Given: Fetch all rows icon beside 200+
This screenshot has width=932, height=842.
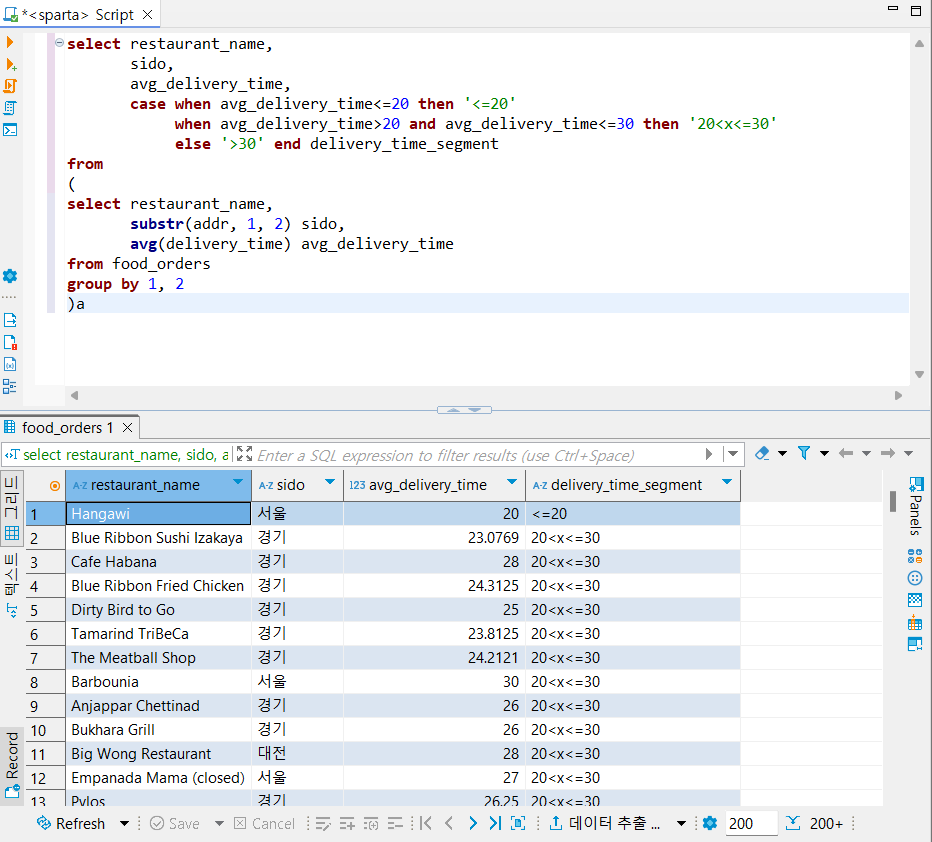Looking at the screenshot, I should 793,823.
